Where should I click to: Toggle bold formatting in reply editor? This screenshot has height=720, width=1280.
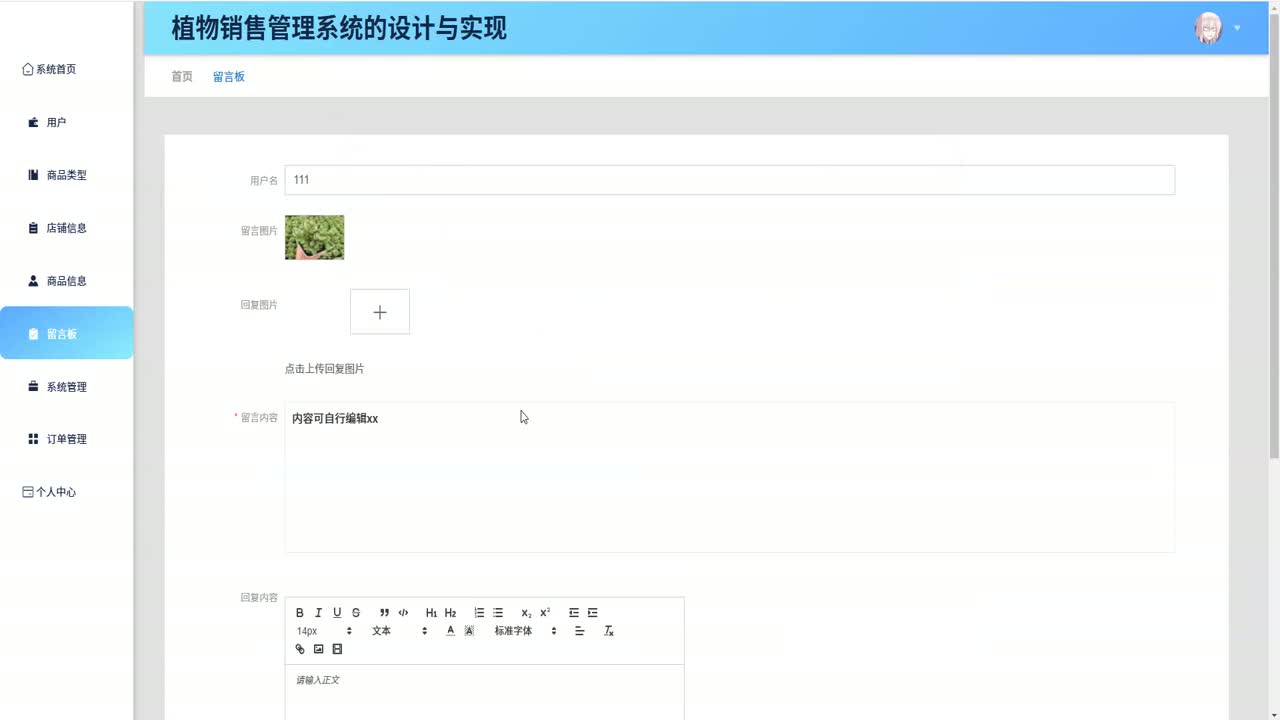(299, 613)
